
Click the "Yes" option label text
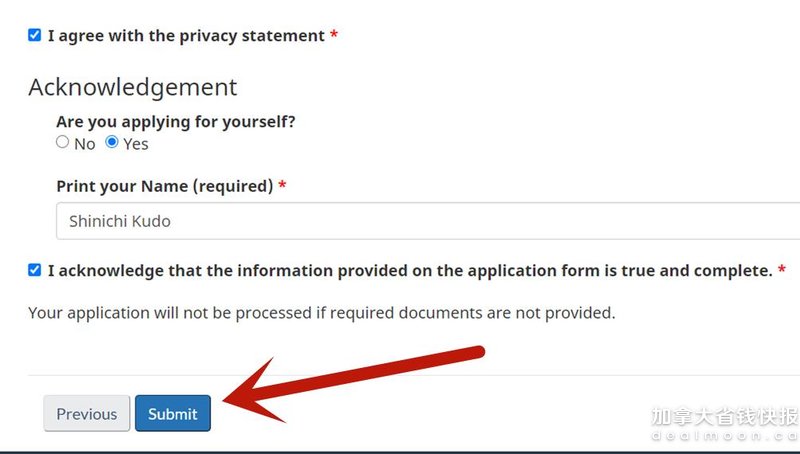[x=136, y=144]
